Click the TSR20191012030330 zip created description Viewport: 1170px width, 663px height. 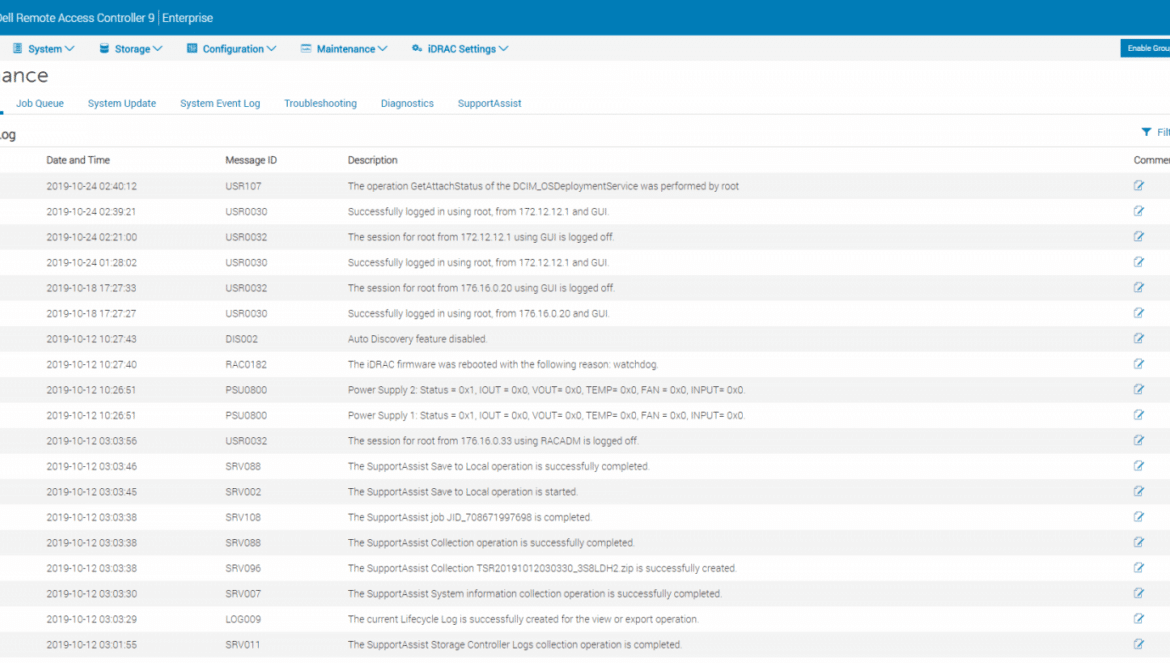click(x=542, y=568)
